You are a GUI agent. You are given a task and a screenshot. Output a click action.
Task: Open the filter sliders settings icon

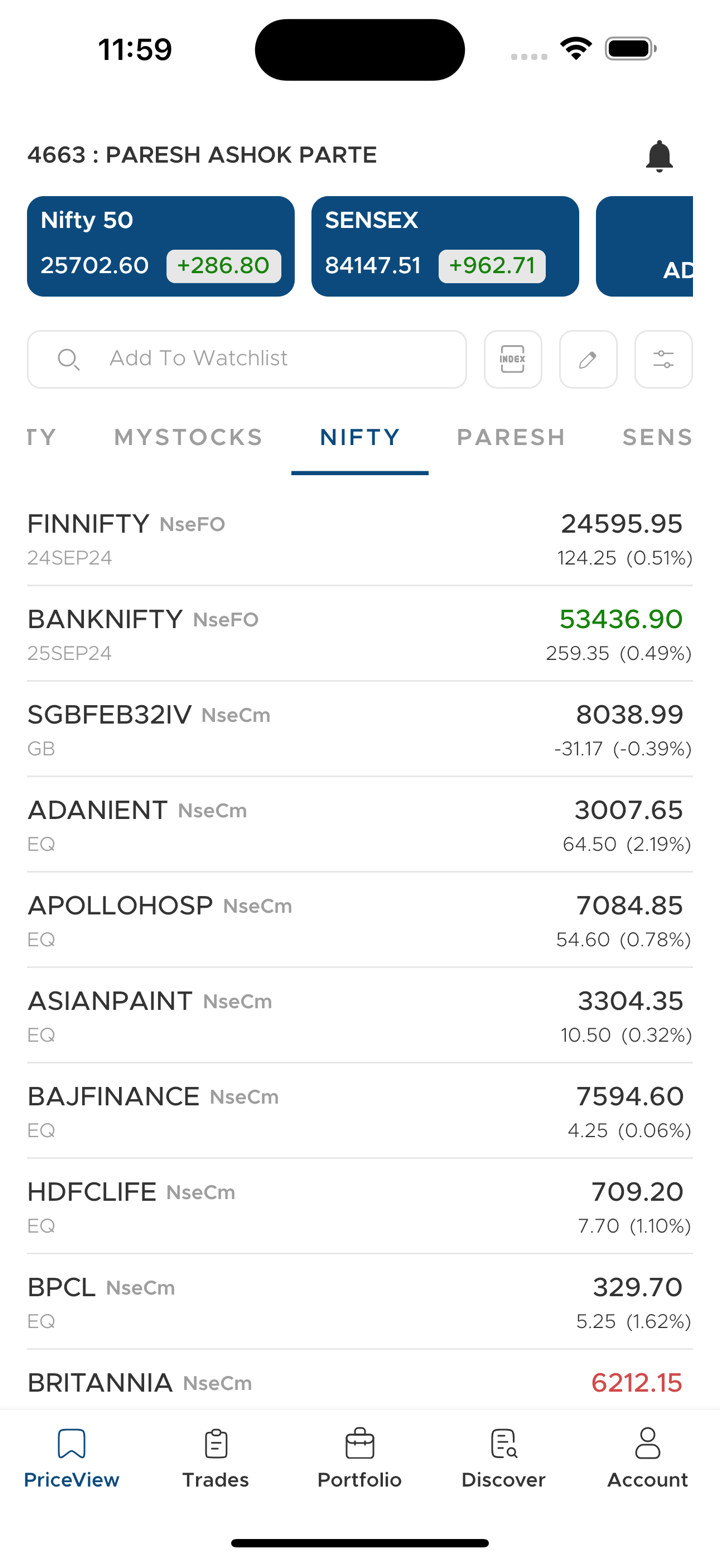coord(663,359)
